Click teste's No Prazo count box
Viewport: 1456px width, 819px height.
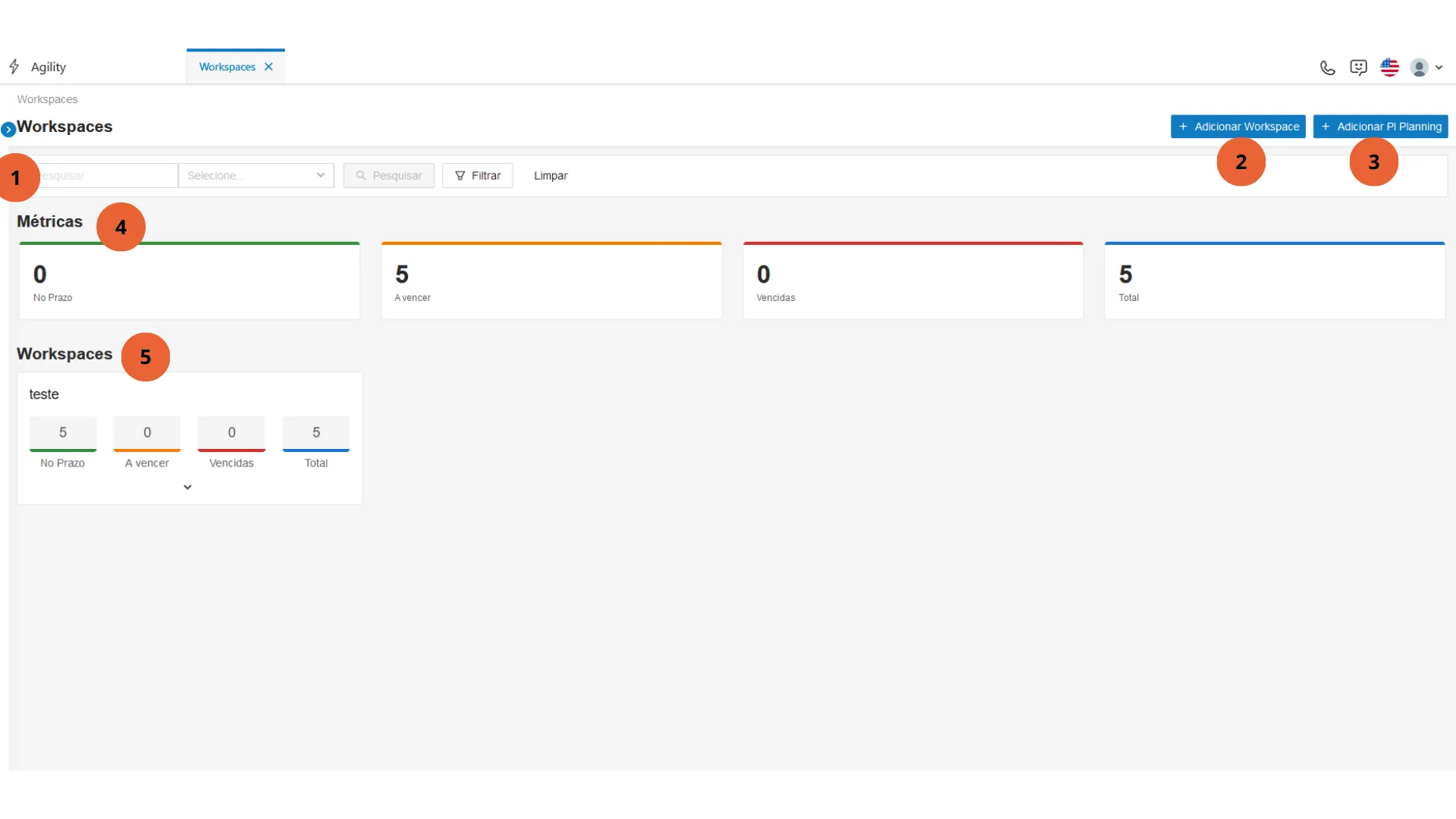click(x=63, y=433)
